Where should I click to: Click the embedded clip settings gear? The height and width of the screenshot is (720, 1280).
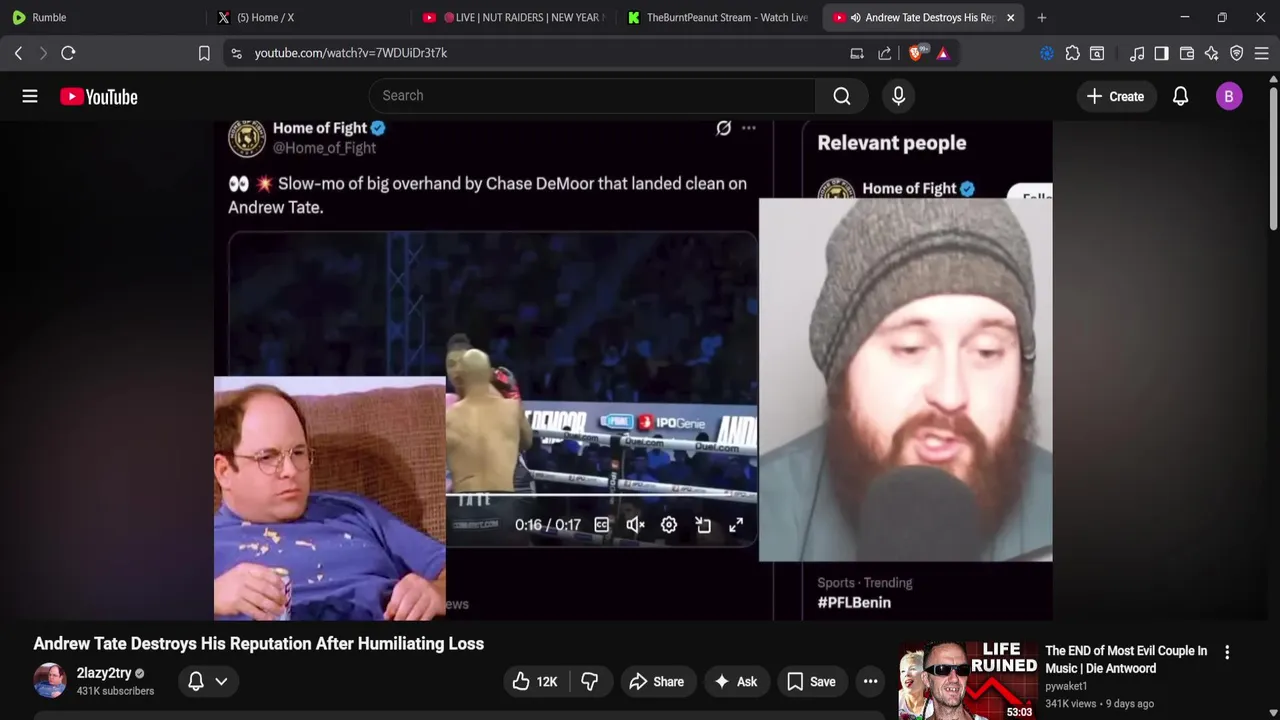[x=669, y=525]
